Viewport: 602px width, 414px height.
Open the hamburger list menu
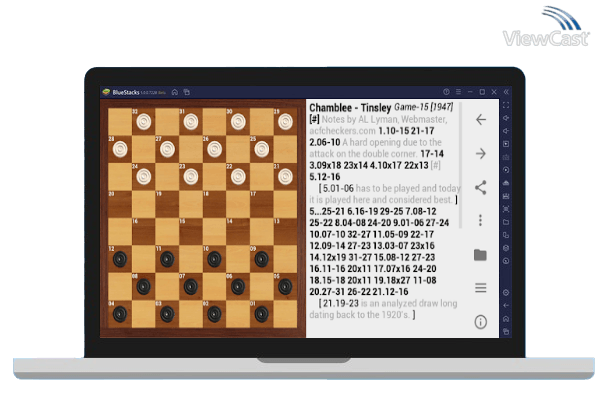click(x=480, y=288)
